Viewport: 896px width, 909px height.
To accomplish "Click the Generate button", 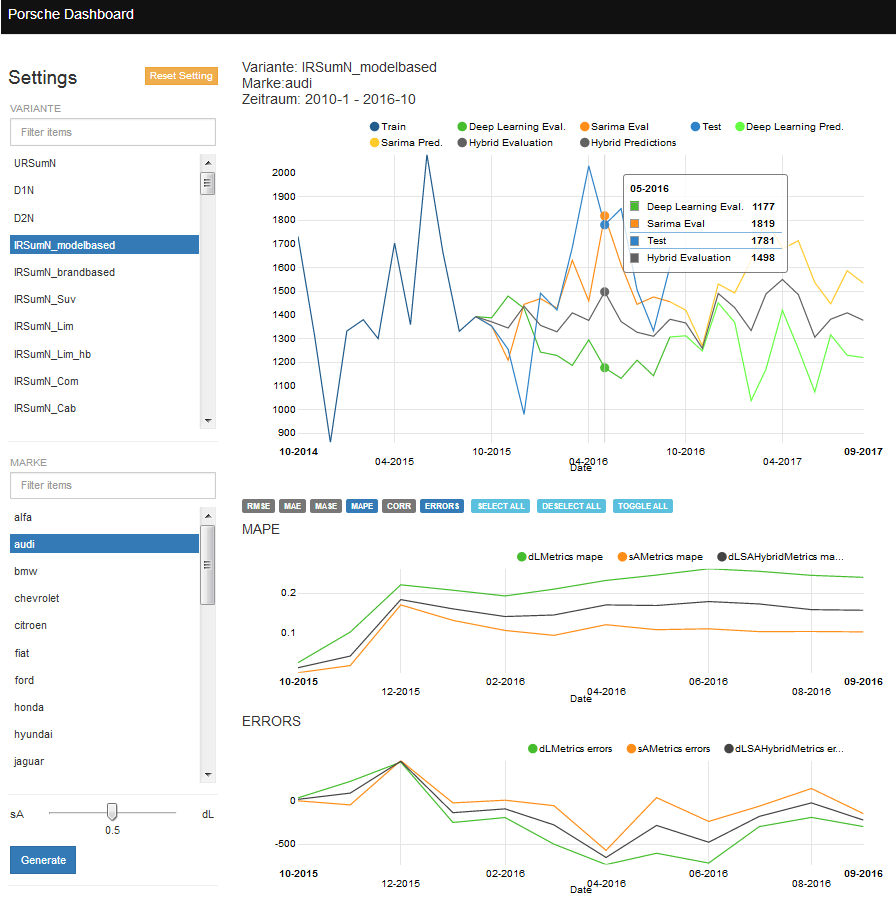I will tap(43, 860).
